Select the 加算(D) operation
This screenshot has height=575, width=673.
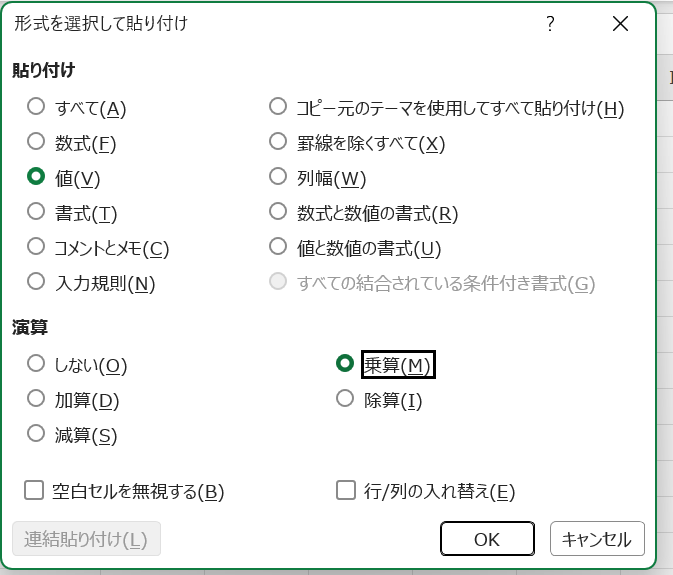tap(37, 399)
